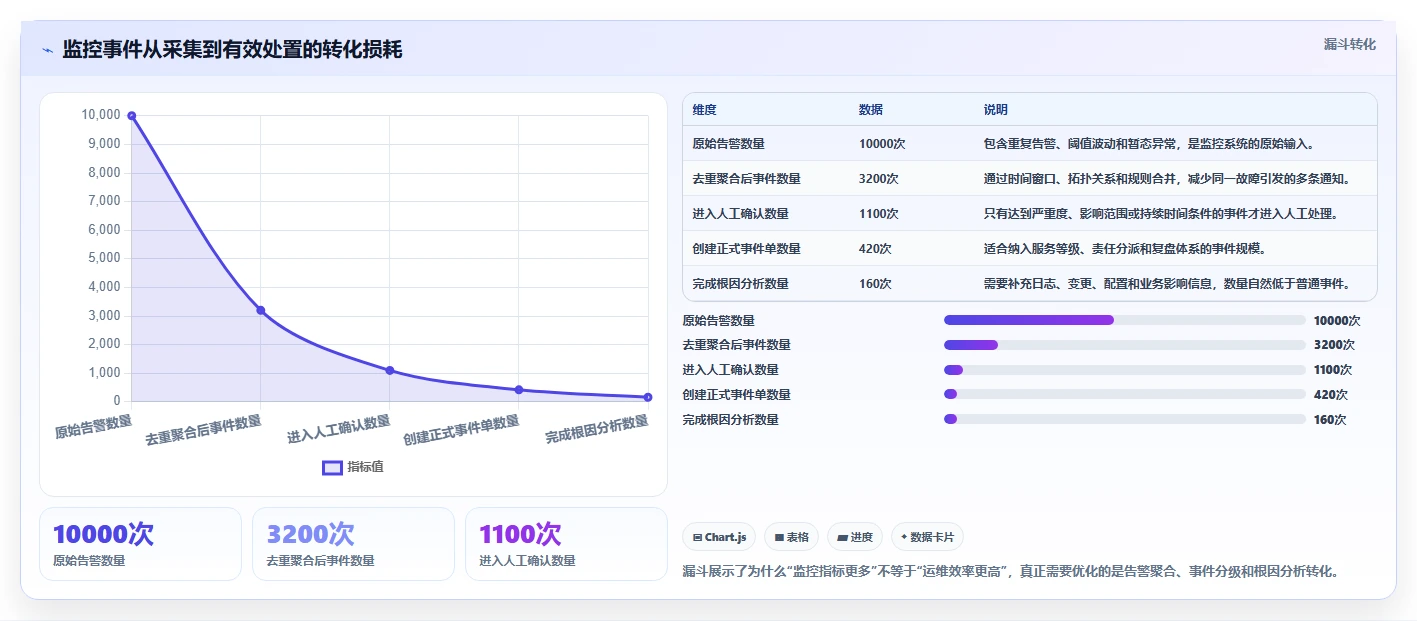Click the table cell 去重聚合后事件数量
This screenshot has width=1417, height=621.
click(746, 179)
